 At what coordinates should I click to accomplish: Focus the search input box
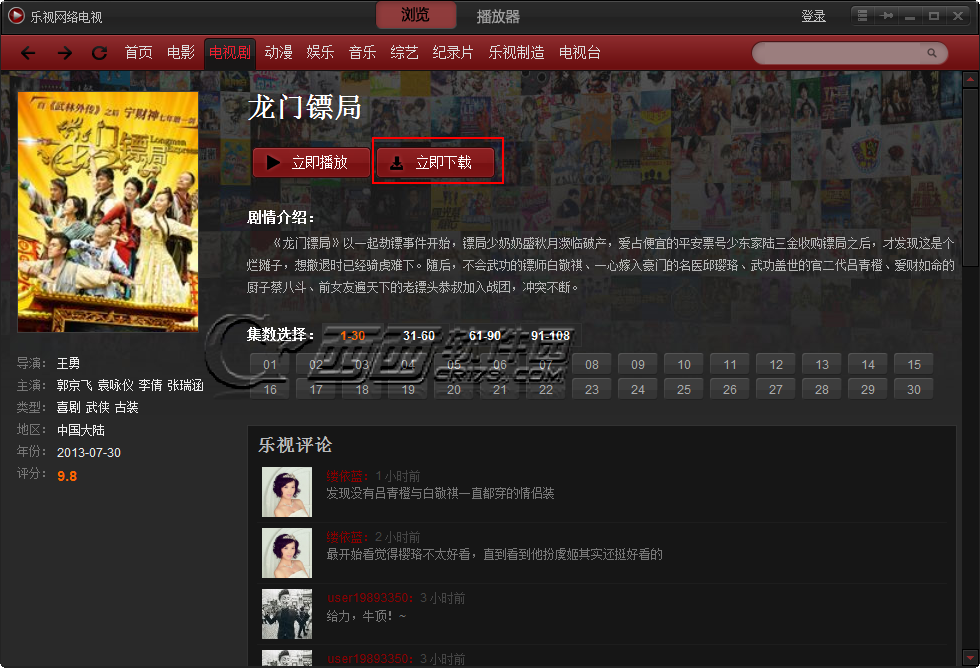[841, 53]
